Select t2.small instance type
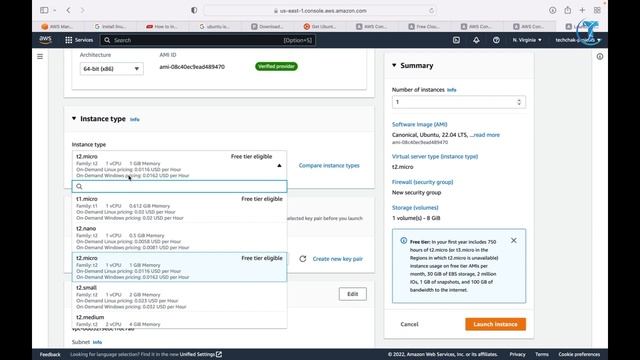The width and height of the screenshot is (640, 360). (x=180, y=297)
